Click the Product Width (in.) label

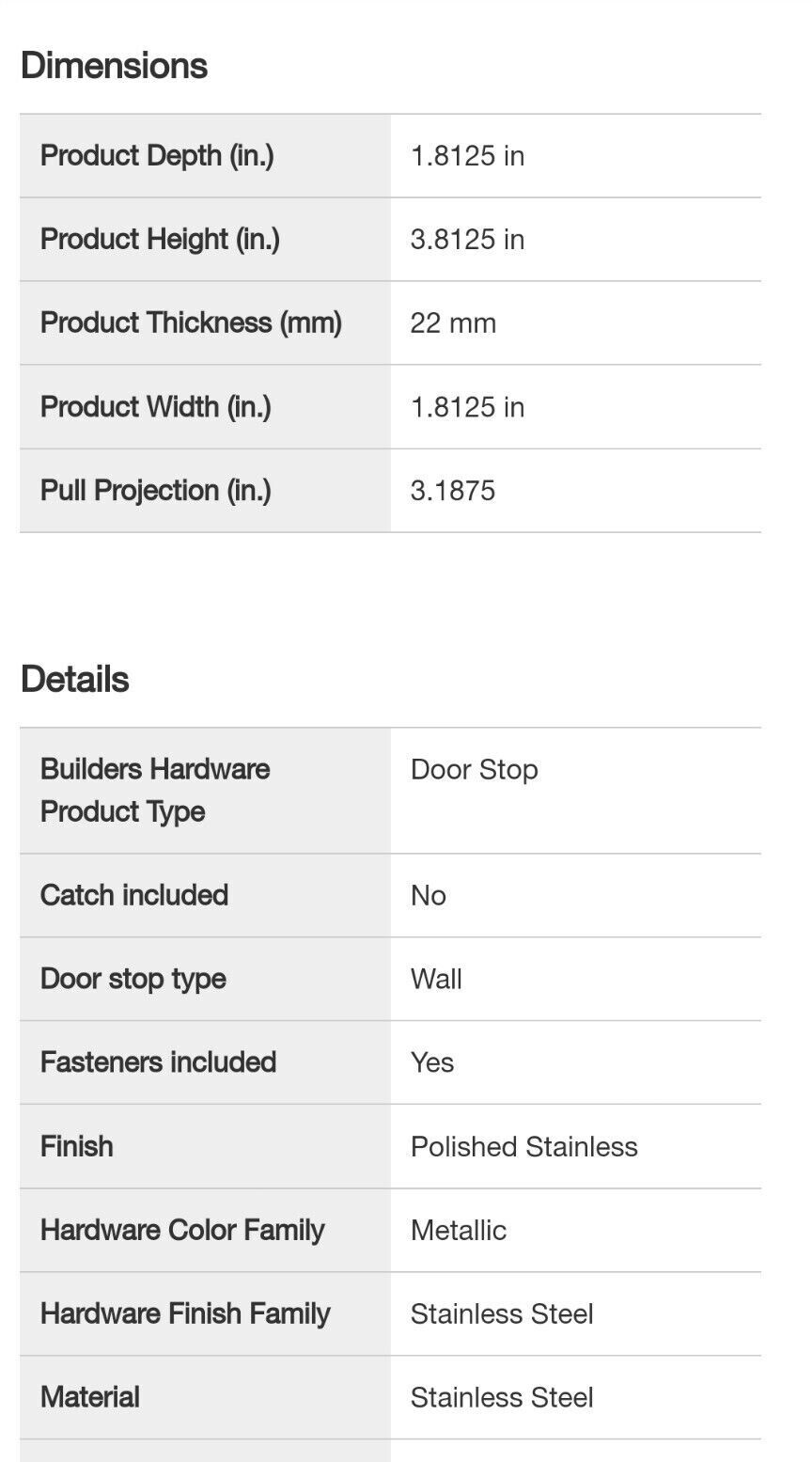156,406
